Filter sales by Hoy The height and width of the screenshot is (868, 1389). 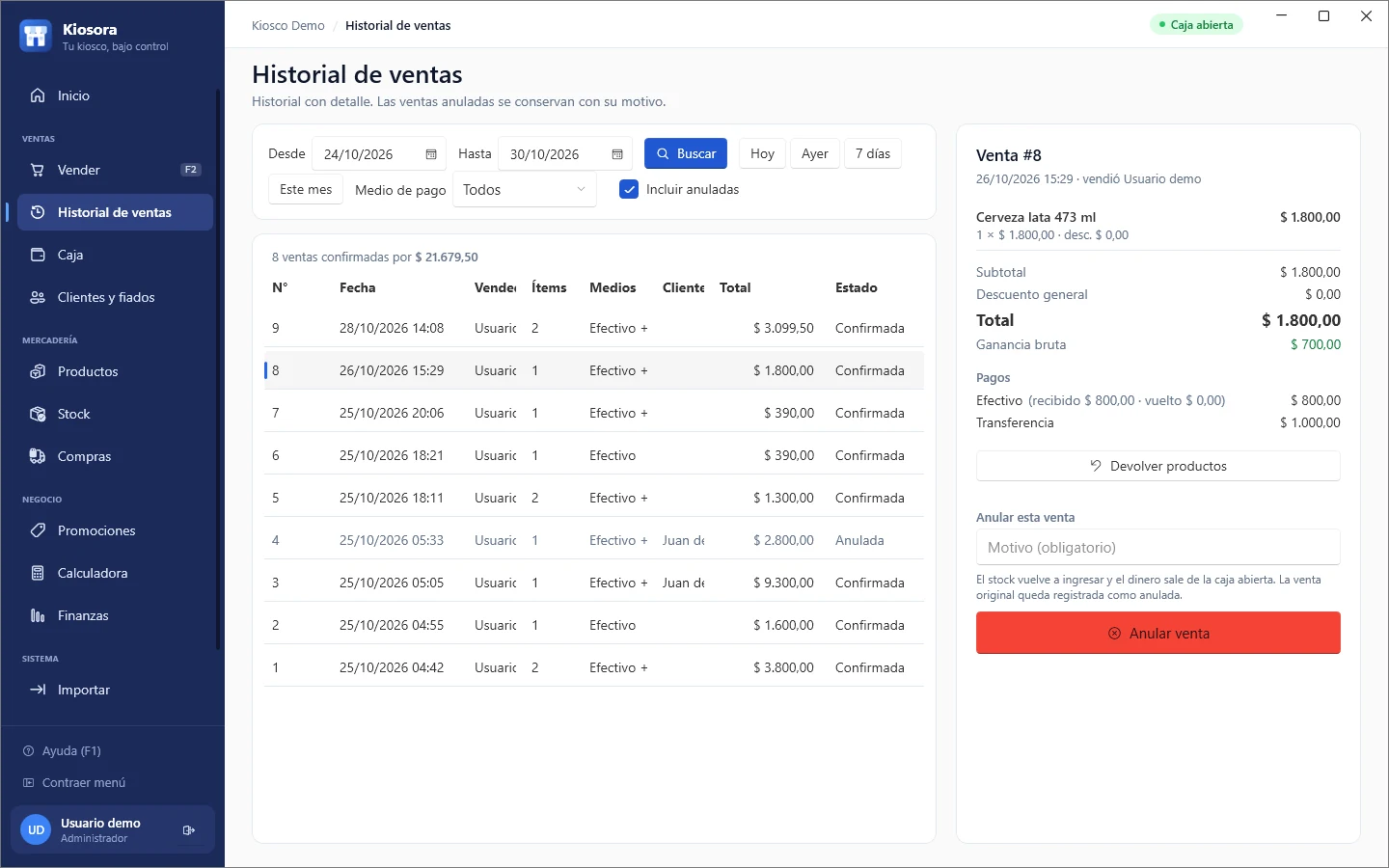762,153
